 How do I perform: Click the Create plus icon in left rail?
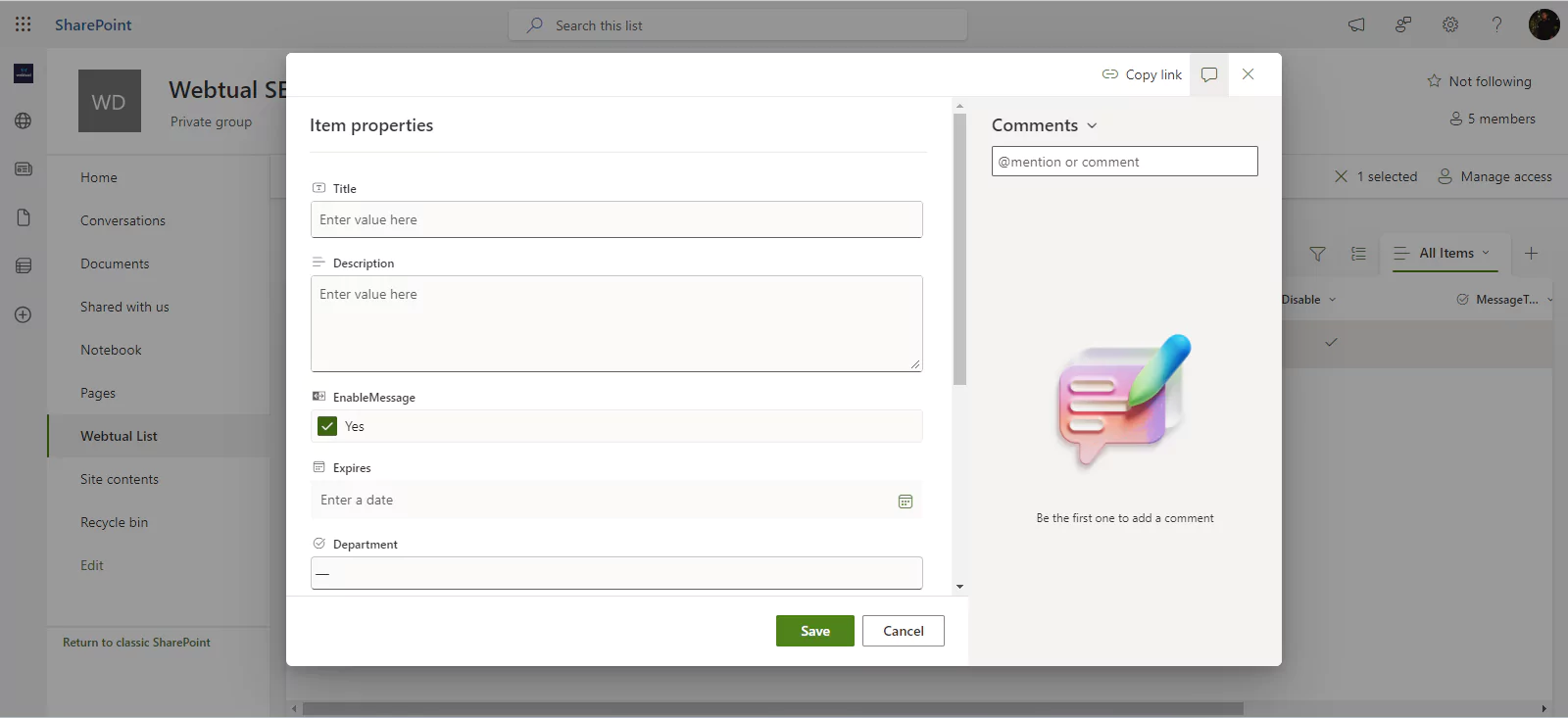pos(24,314)
